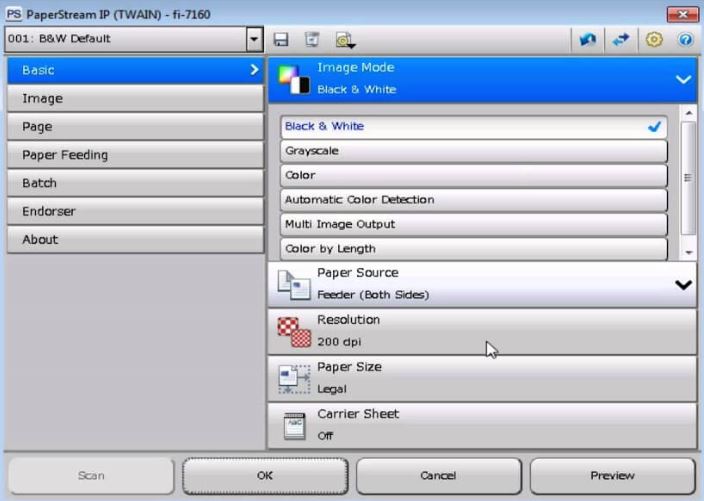Expand the Paper Size Legal setting
Viewport: 704px width, 501px height.
tap(482, 378)
